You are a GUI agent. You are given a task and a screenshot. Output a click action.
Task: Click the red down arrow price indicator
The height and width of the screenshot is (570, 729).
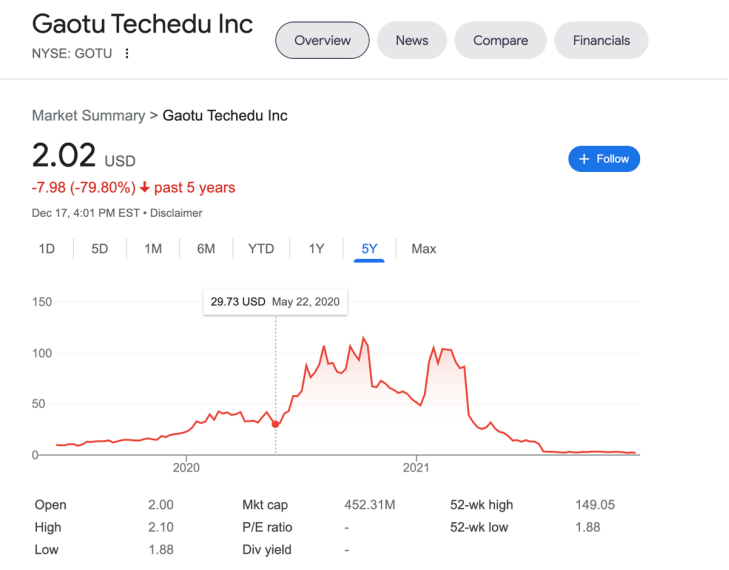tap(145, 188)
